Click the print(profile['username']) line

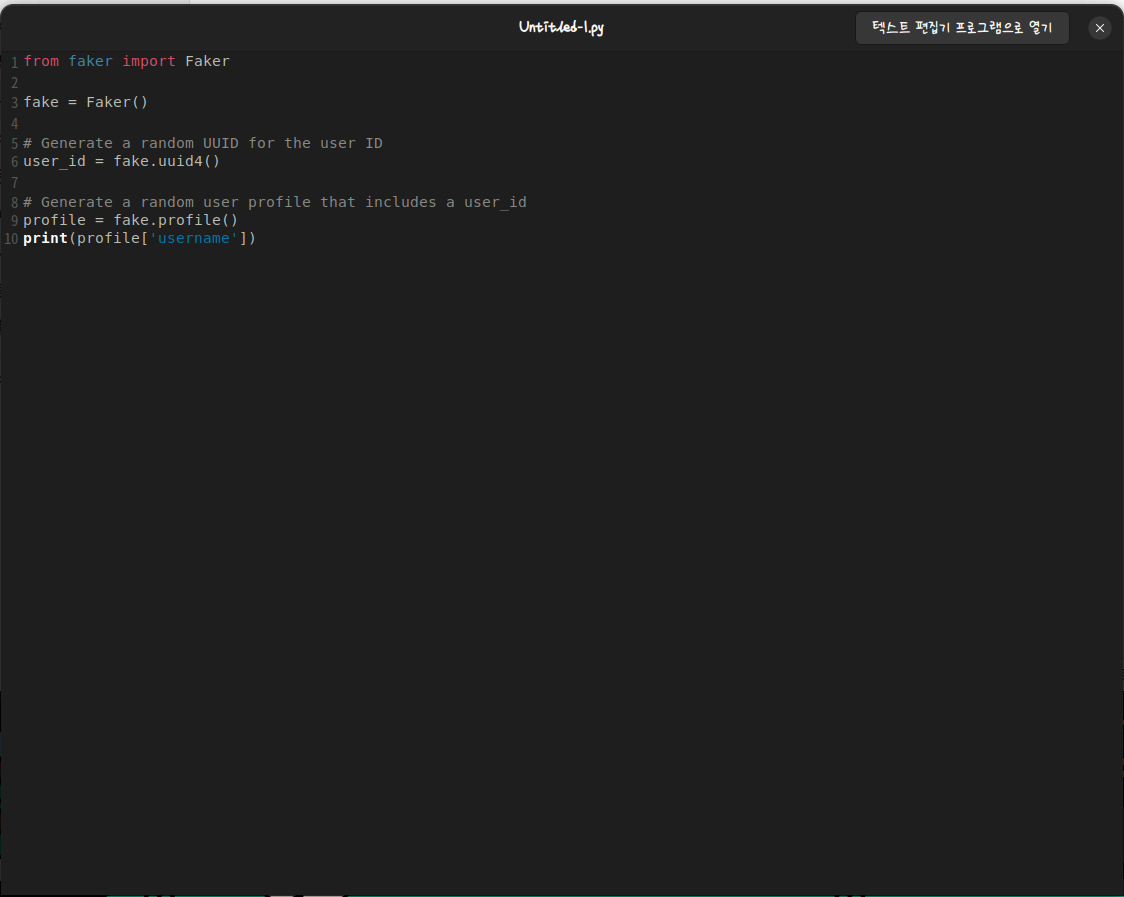pos(139,238)
